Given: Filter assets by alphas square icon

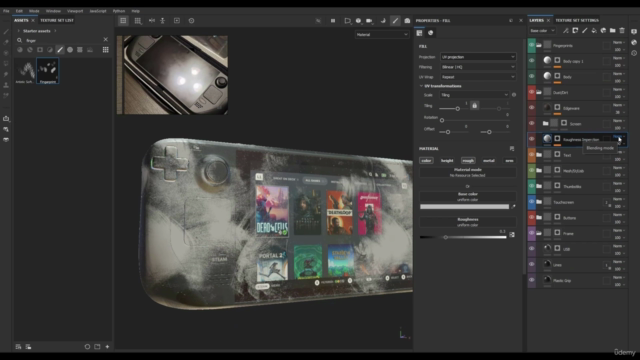Looking at the screenshot, I should point(40,50).
